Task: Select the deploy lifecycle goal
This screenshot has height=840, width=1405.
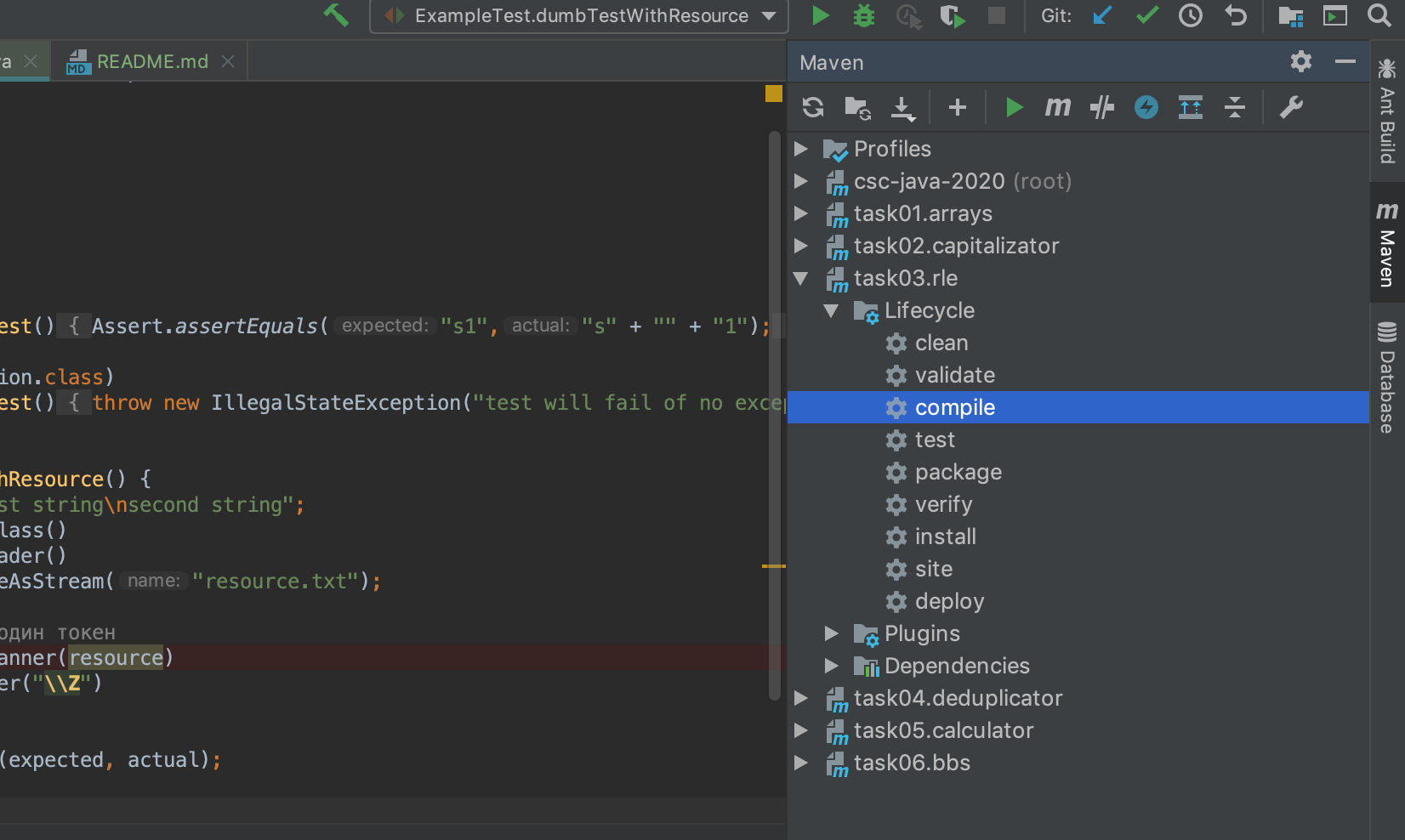Action: [1078, 601]
